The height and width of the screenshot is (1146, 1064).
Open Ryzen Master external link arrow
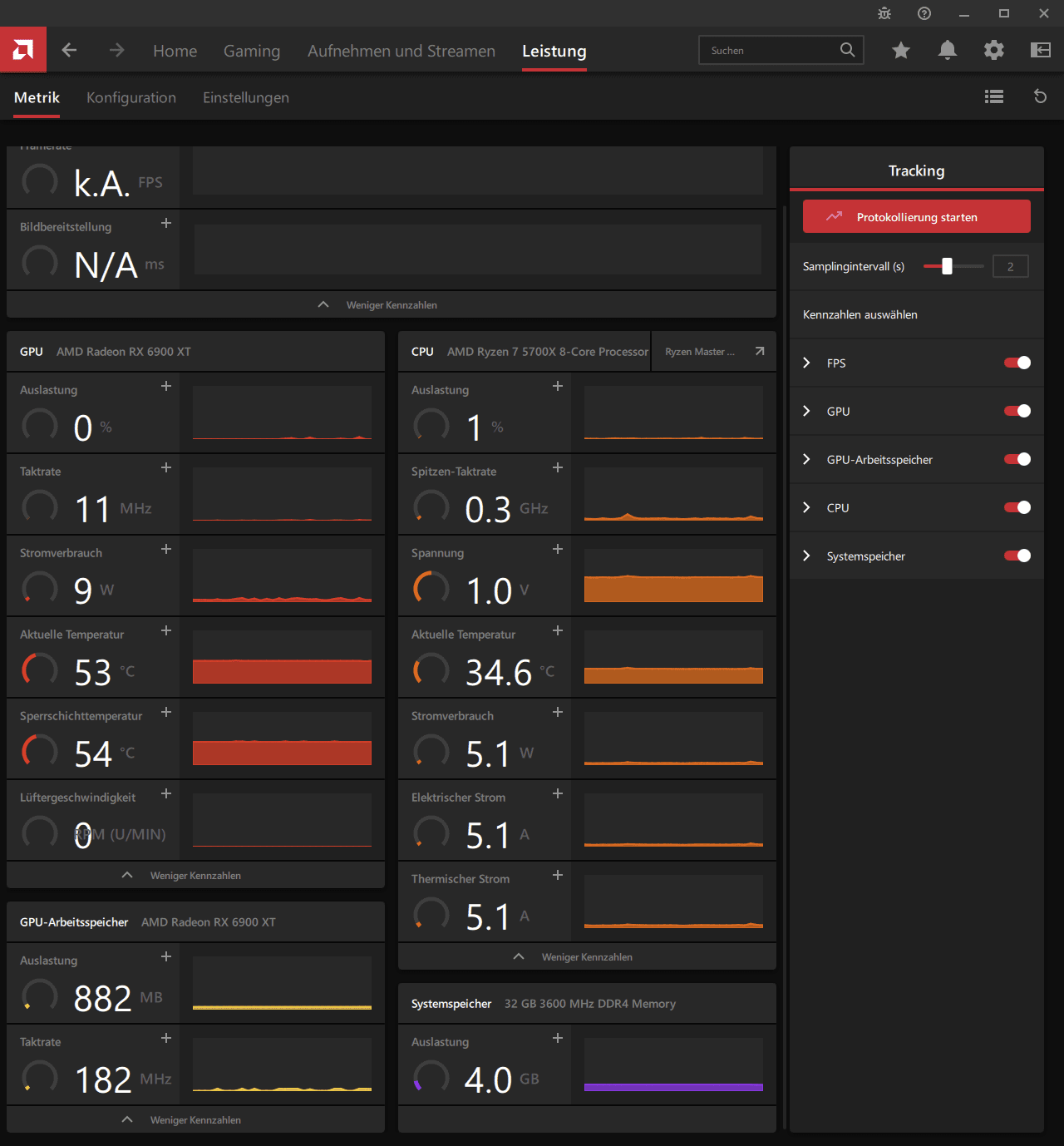(x=760, y=351)
